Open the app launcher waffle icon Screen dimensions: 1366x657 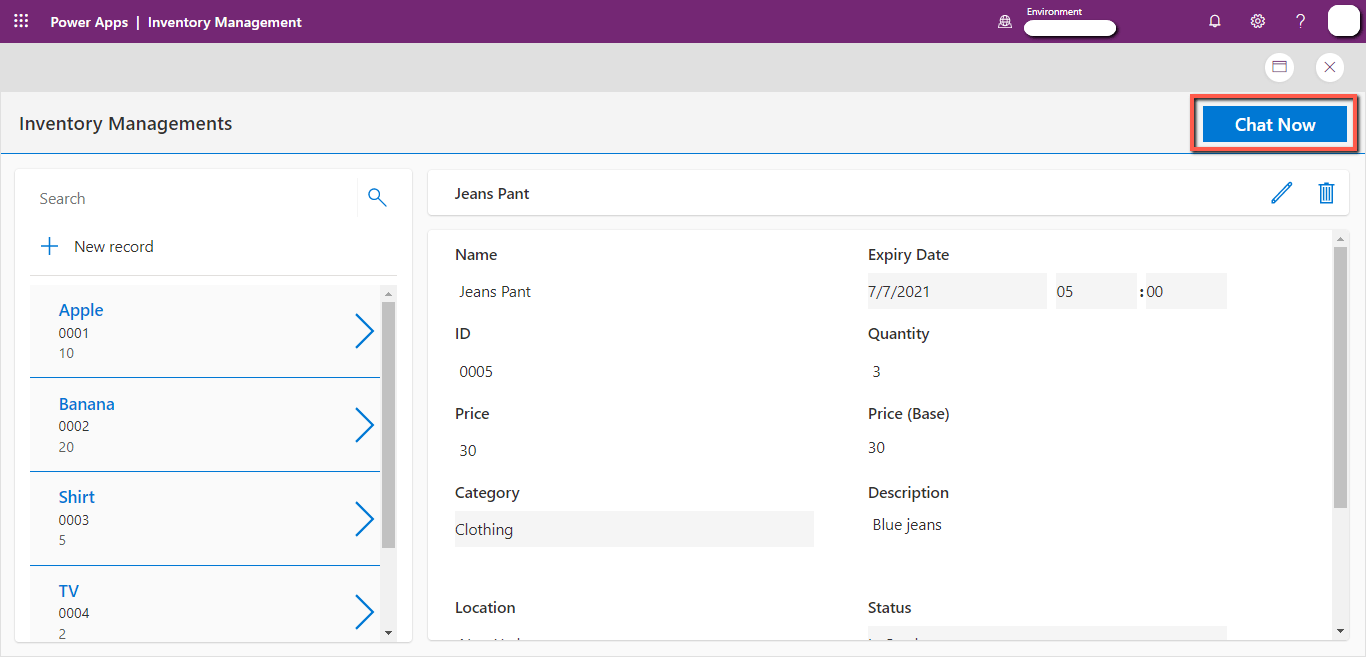click(21, 21)
